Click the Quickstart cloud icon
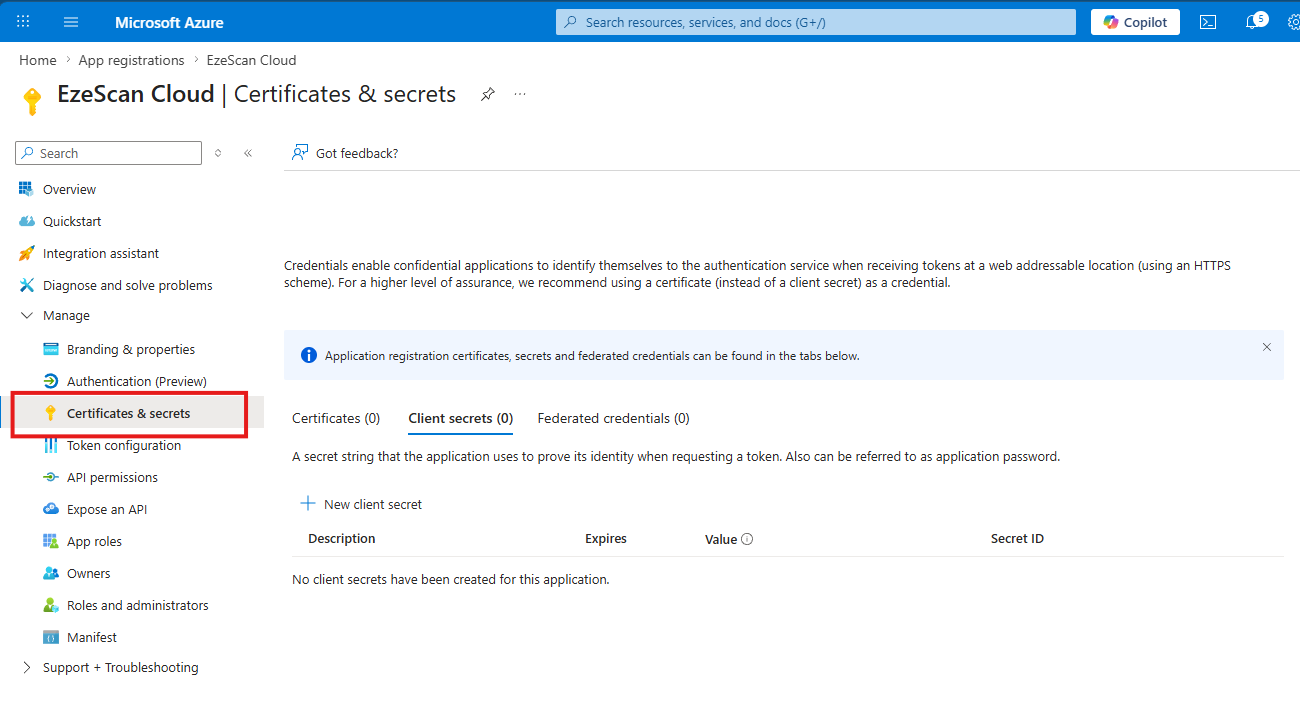 click(26, 221)
